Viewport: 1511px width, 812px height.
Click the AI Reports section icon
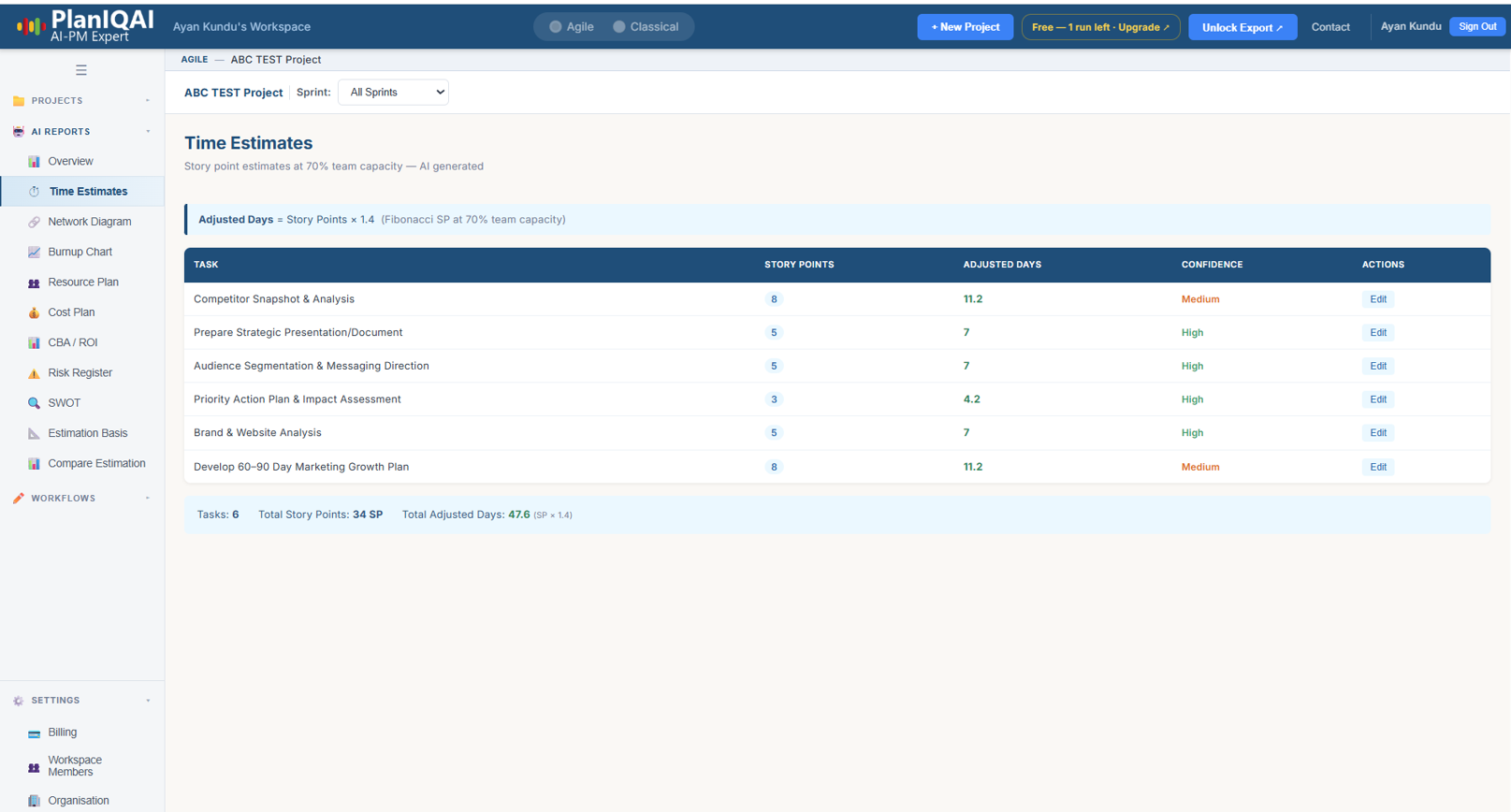click(x=19, y=132)
